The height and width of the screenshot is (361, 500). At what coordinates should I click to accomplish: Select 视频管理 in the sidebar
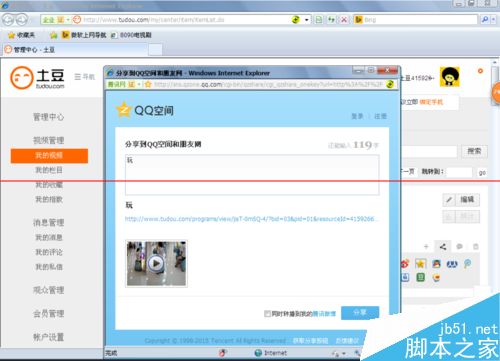[x=49, y=140]
